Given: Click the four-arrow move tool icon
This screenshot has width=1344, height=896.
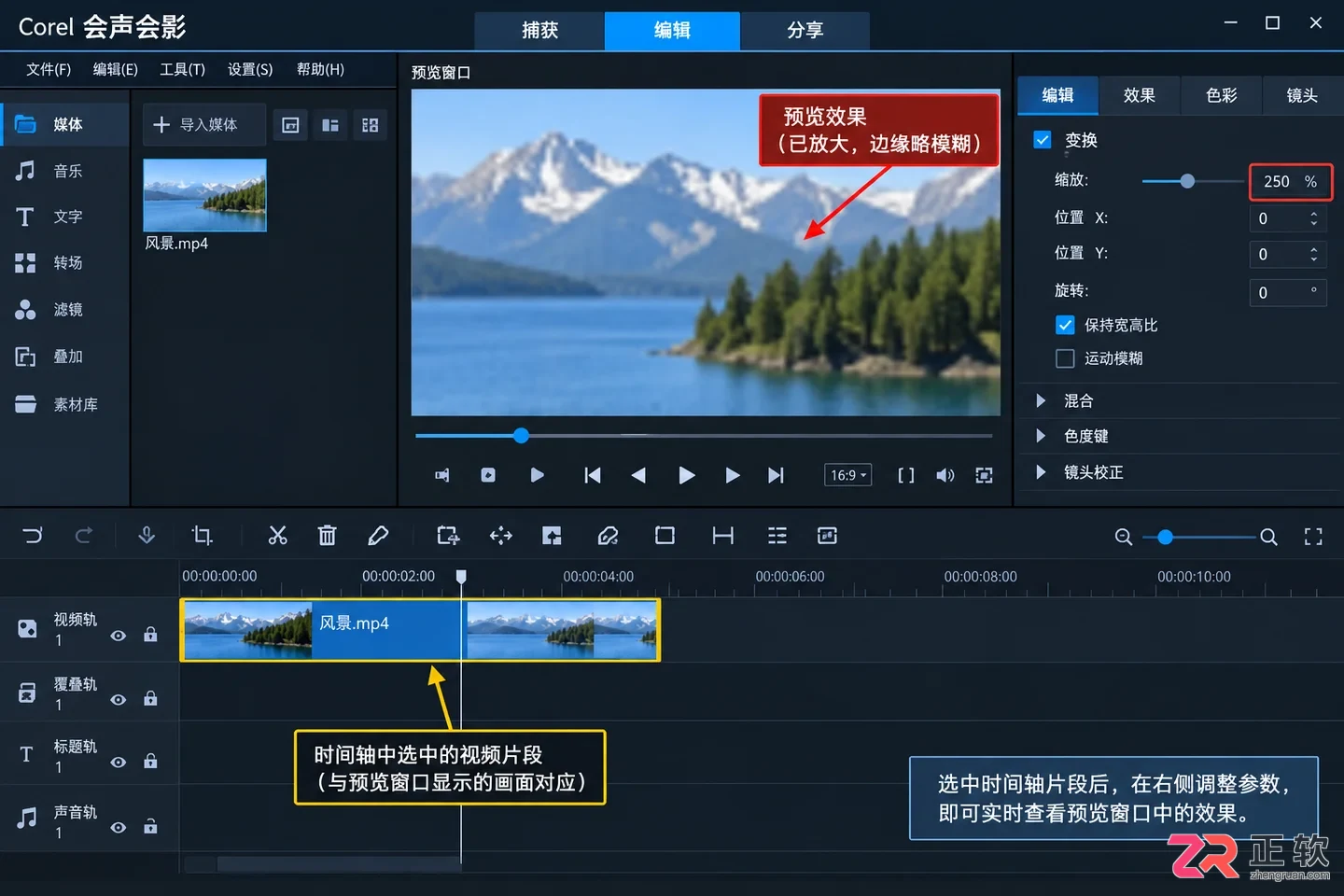Looking at the screenshot, I should (501, 536).
